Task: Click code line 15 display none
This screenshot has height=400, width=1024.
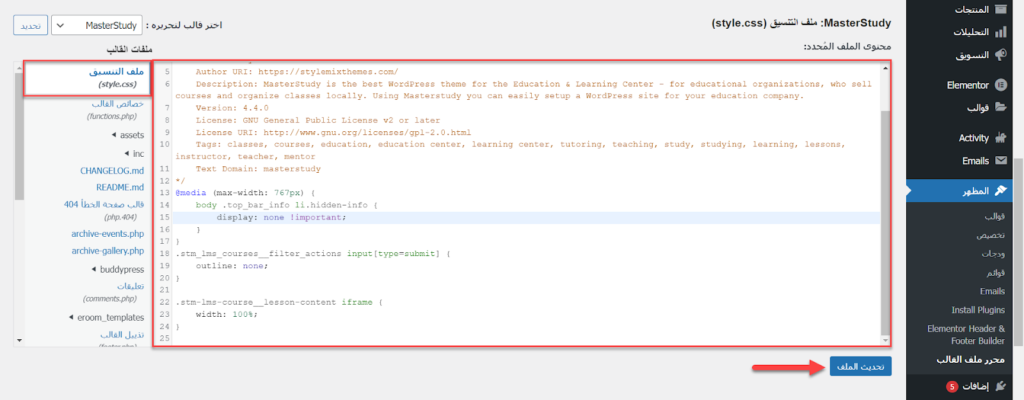Action: click(x=281, y=218)
